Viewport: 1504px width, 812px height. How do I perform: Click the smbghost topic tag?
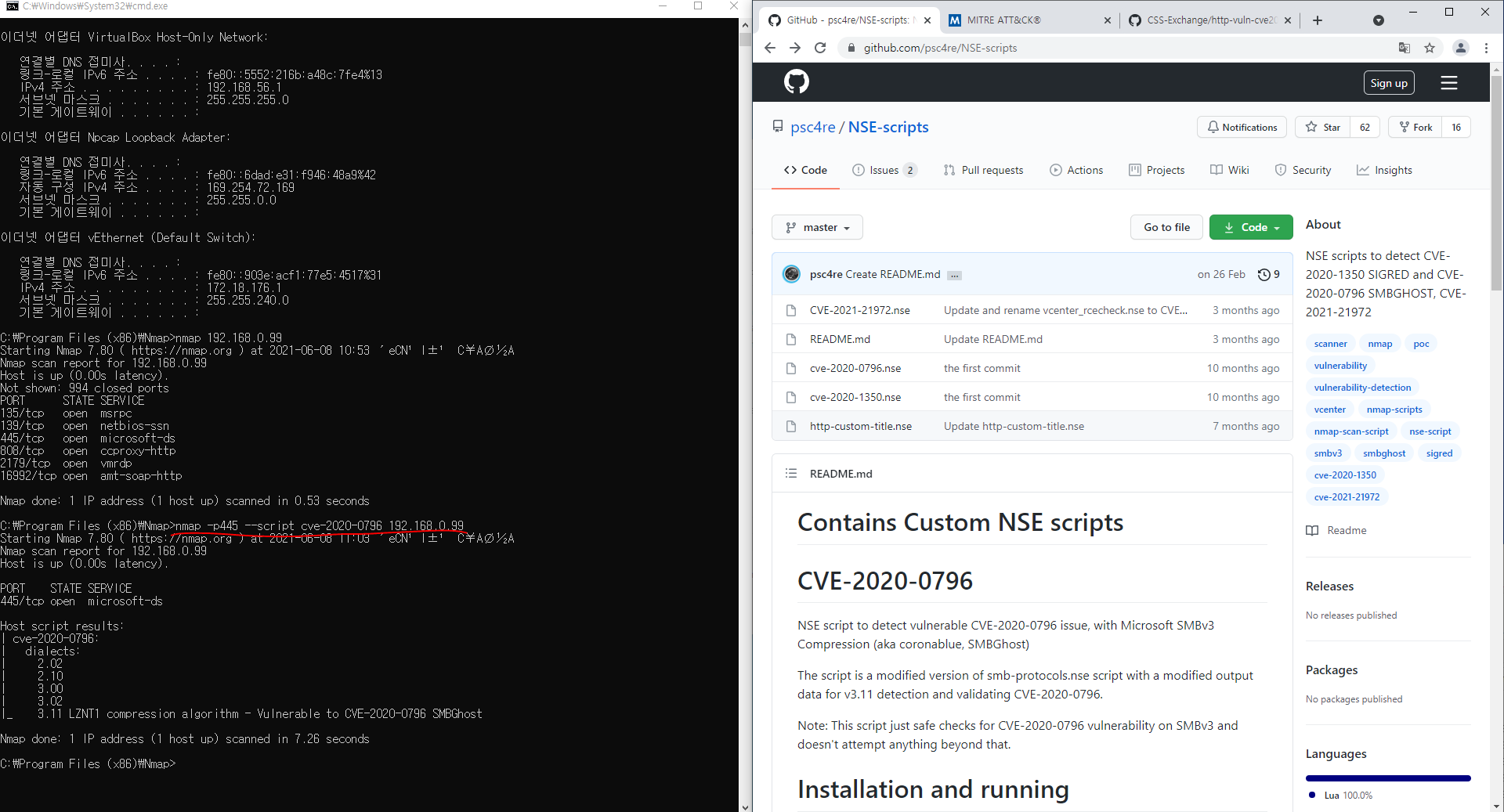[1383, 453]
